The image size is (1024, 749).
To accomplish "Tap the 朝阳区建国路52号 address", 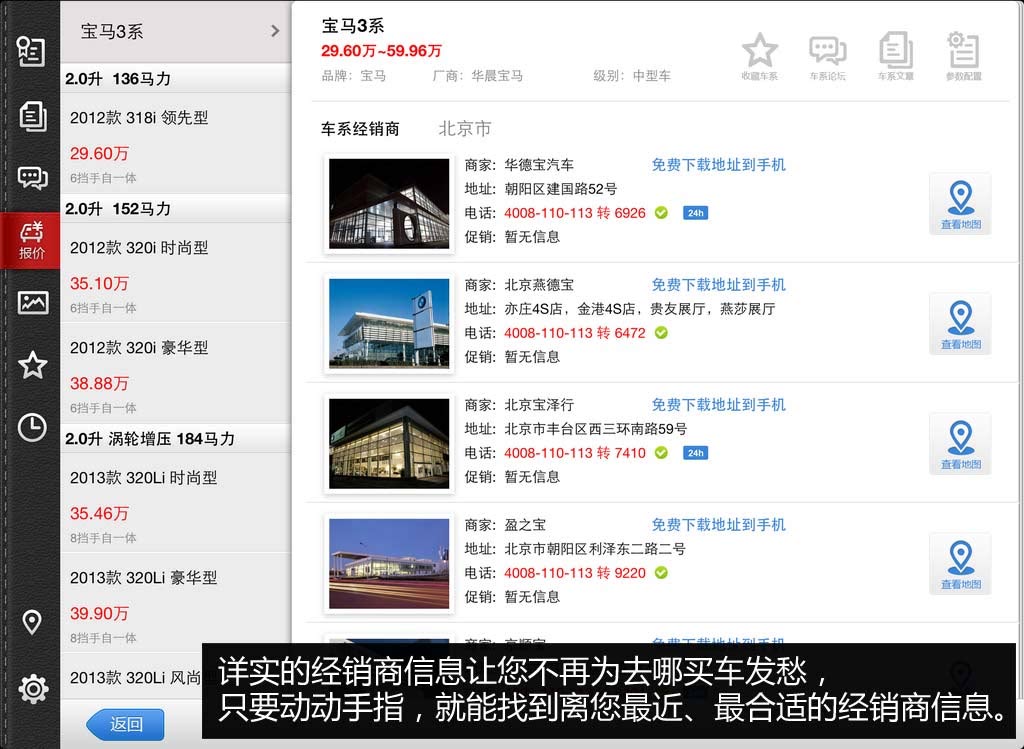I will click(560, 189).
